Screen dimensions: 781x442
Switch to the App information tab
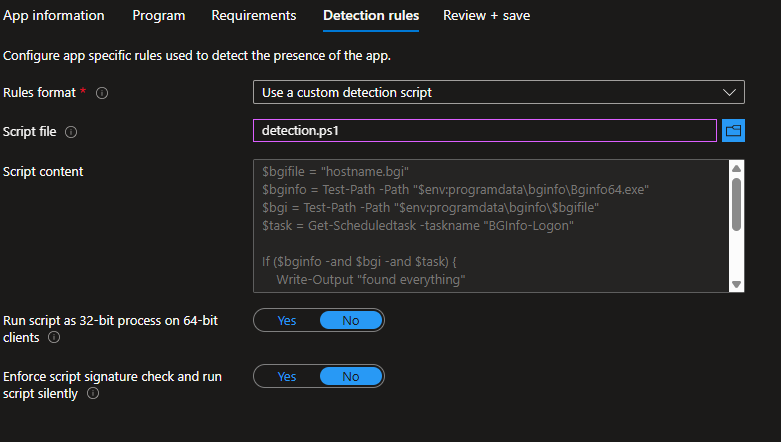point(53,16)
